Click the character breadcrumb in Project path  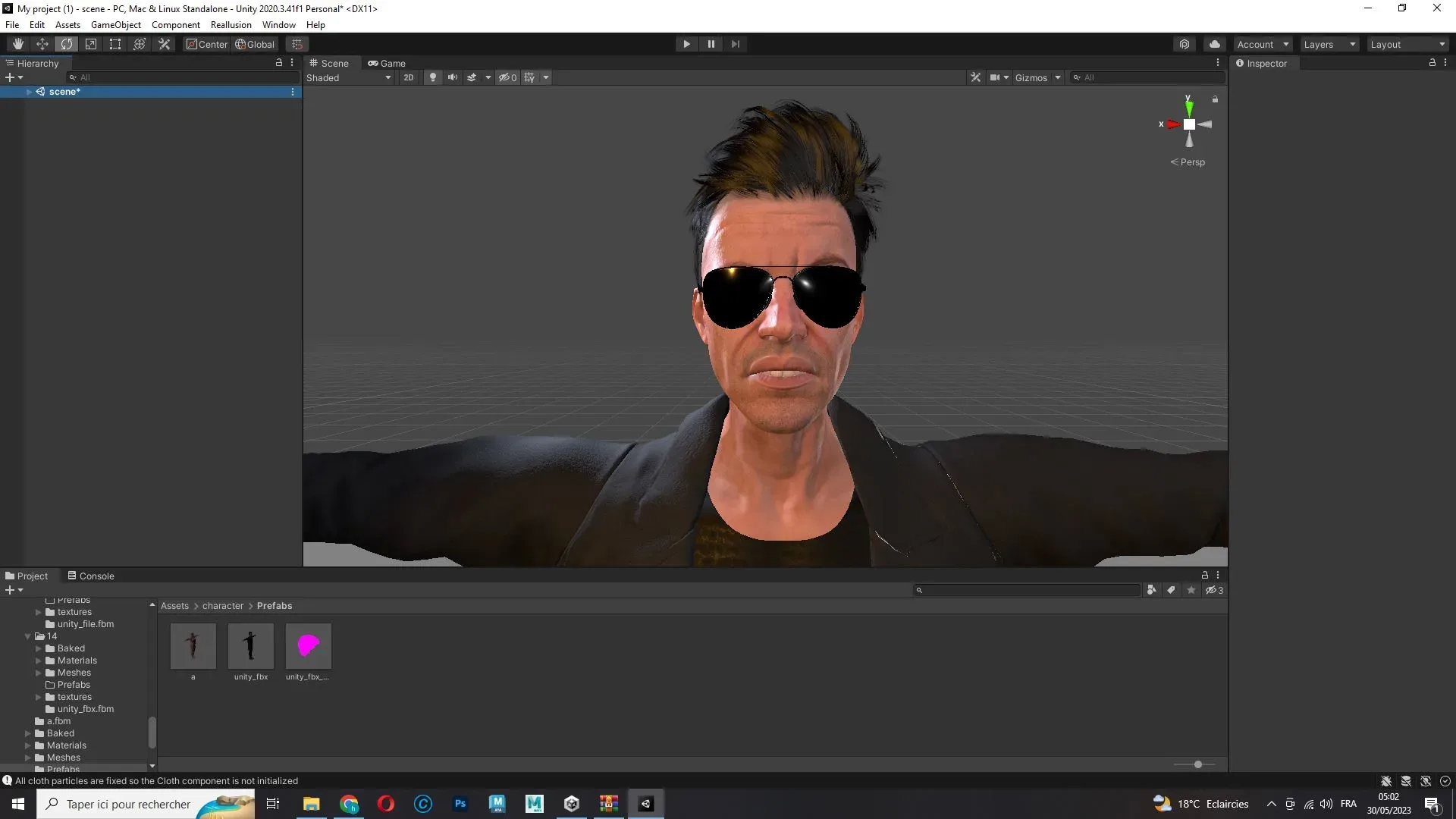(x=222, y=605)
